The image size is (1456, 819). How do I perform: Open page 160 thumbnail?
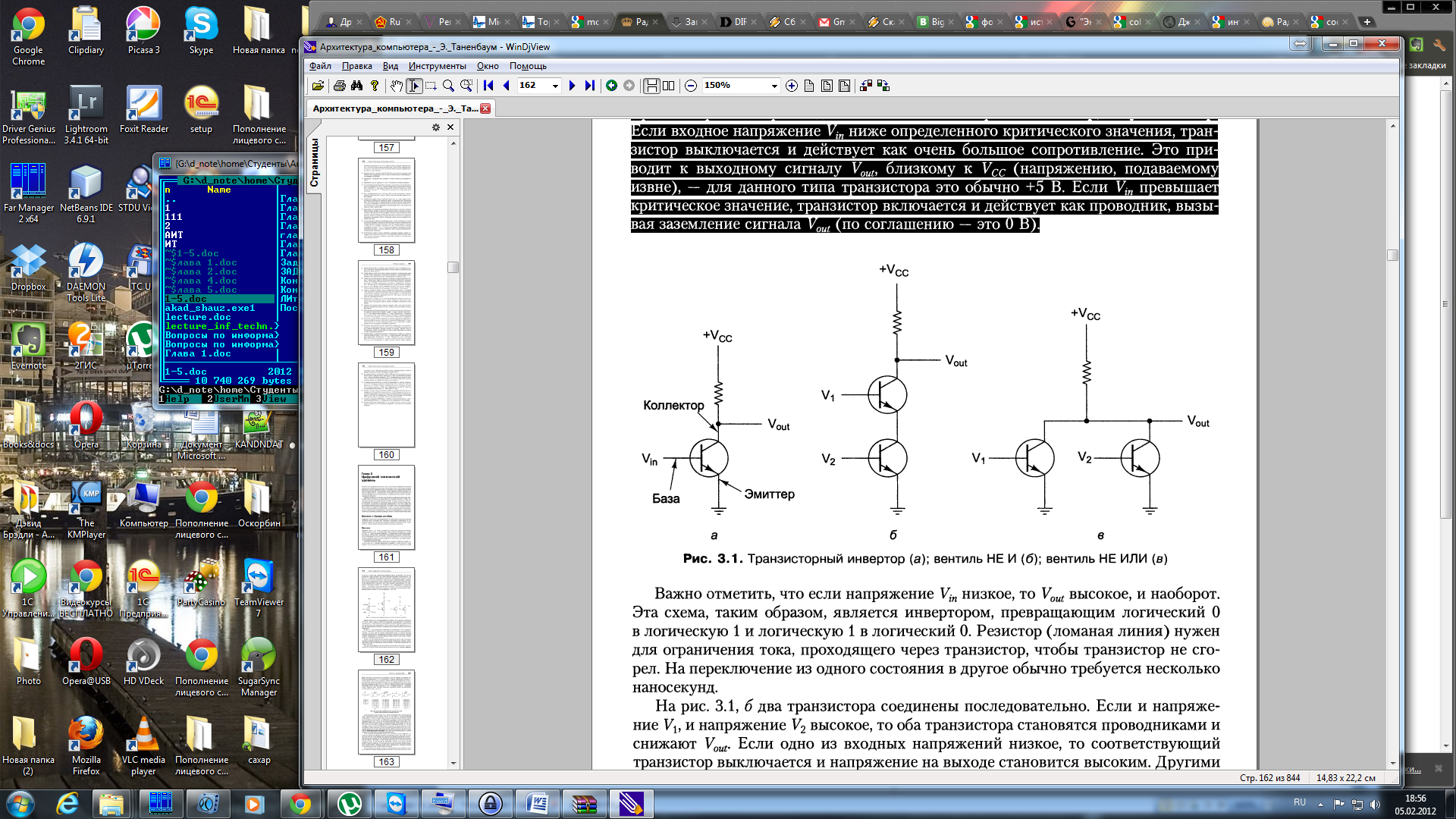click(x=387, y=406)
